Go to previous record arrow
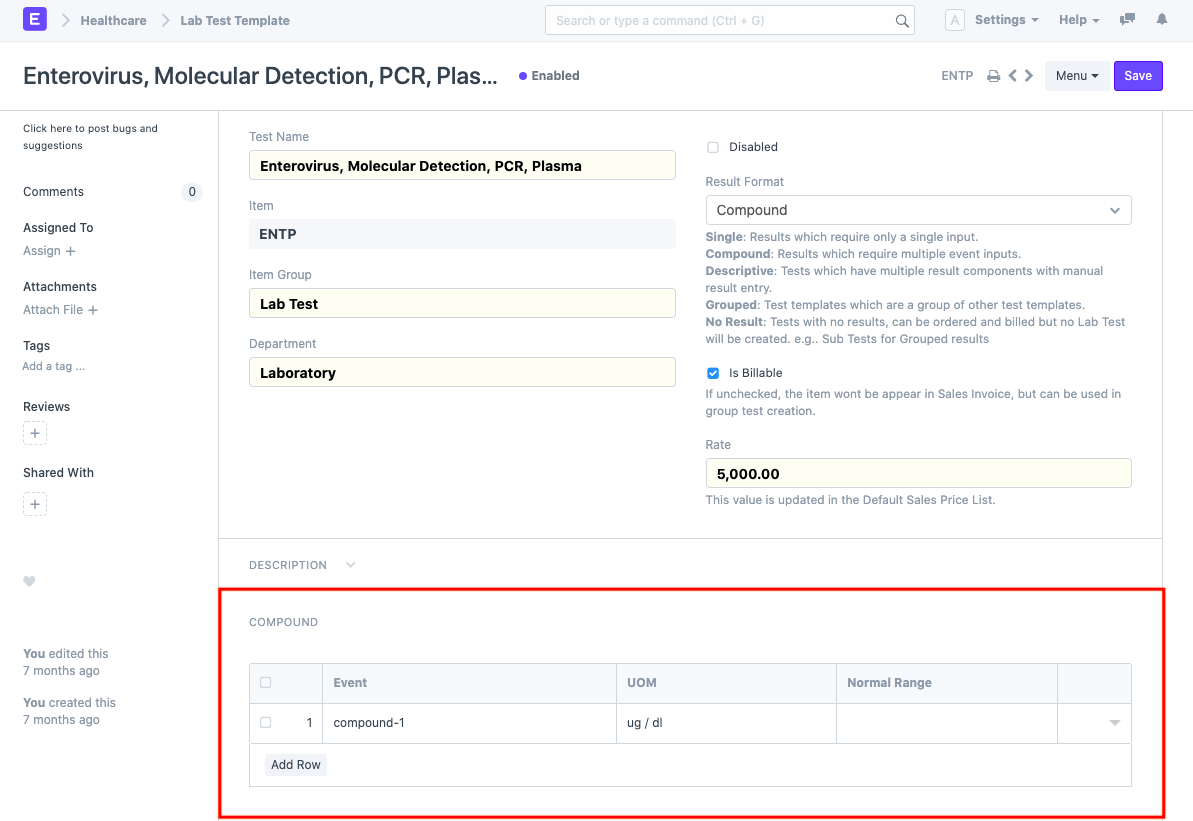The height and width of the screenshot is (821, 1193). click(x=1012, y=76)
